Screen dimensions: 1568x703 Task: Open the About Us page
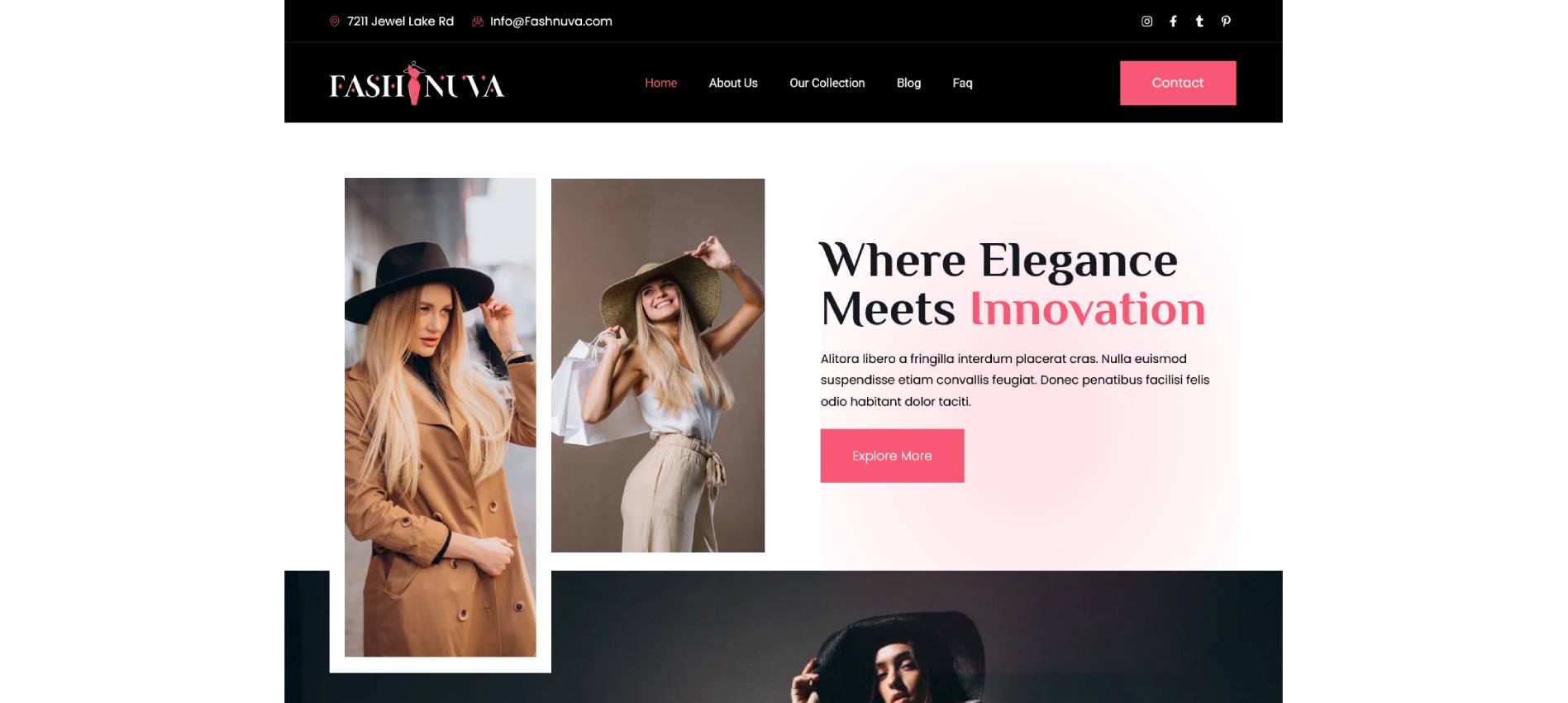click(x=733, y=83)
